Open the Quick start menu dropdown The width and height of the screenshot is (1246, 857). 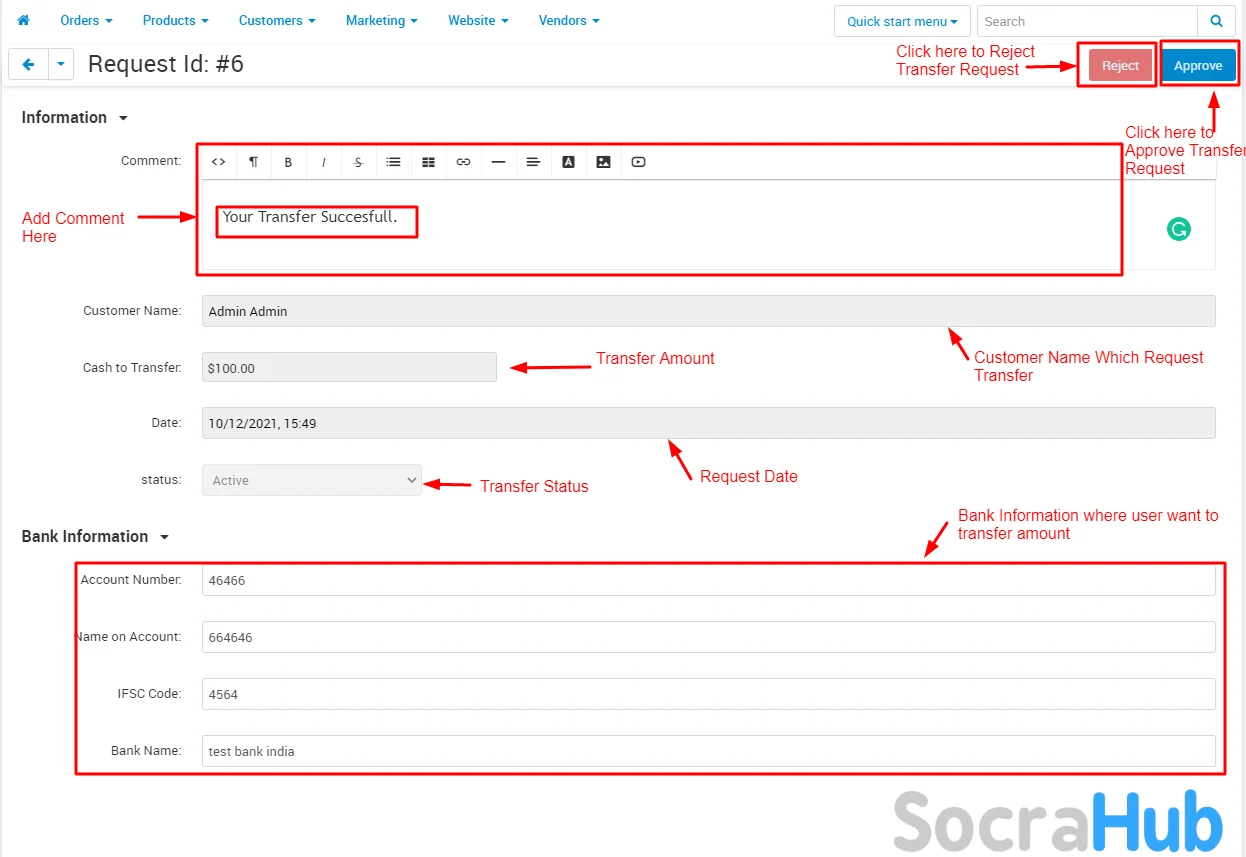pos(902,21)
